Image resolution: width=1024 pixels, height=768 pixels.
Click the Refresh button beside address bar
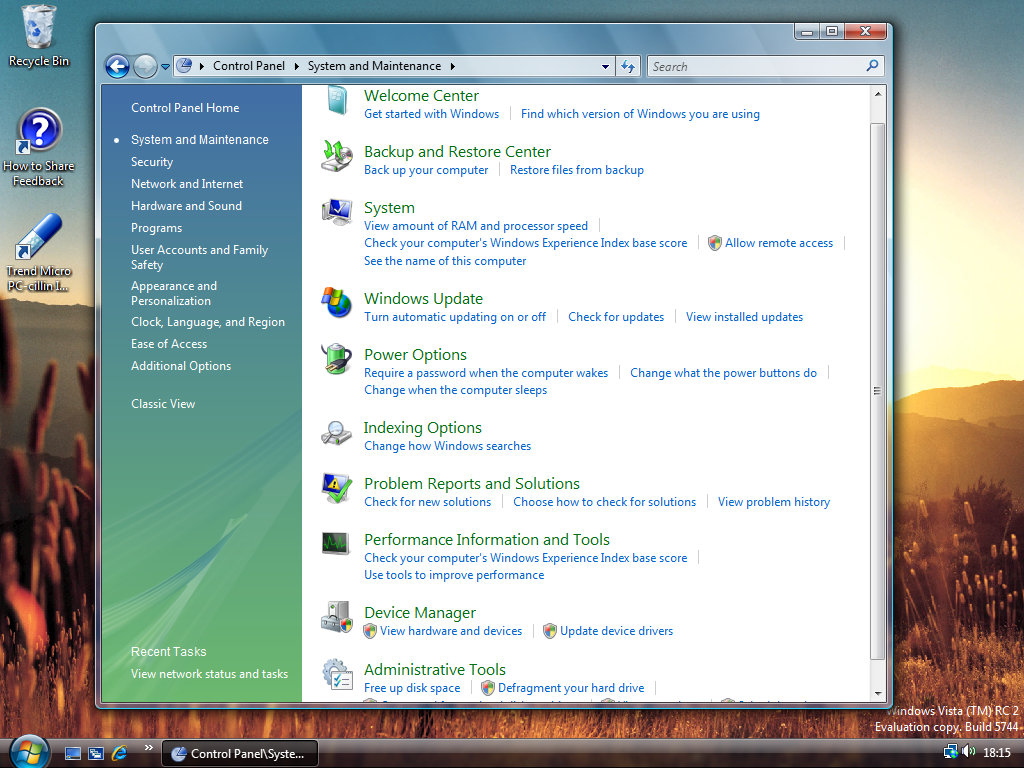click(x=628, y=66)
